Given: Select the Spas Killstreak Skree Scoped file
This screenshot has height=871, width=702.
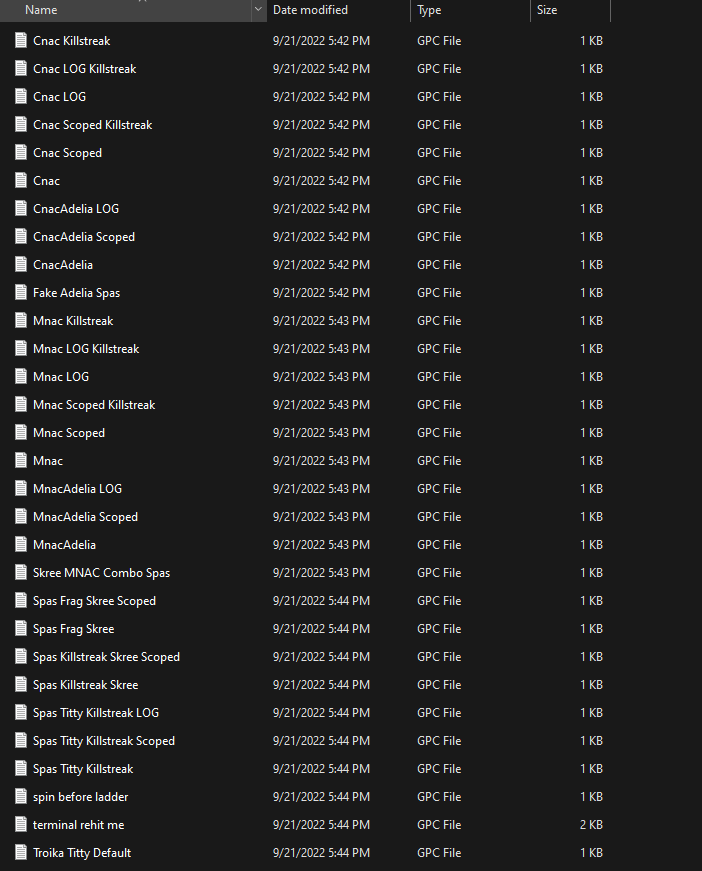Looking at the screenshot, I should pos(106,657).
